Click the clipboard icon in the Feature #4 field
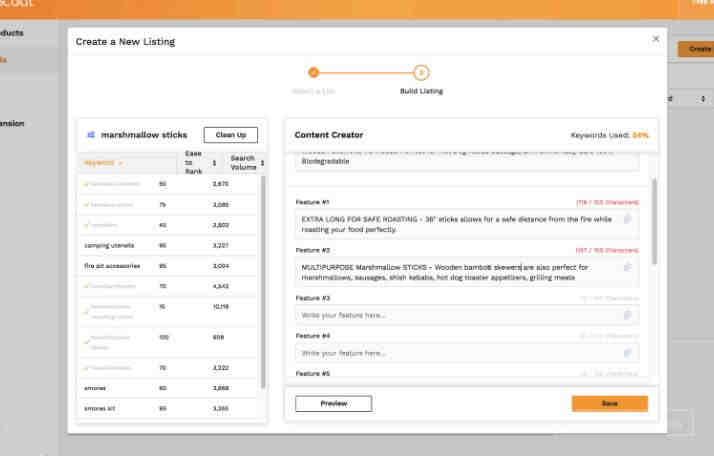 [x=627, y=353]
